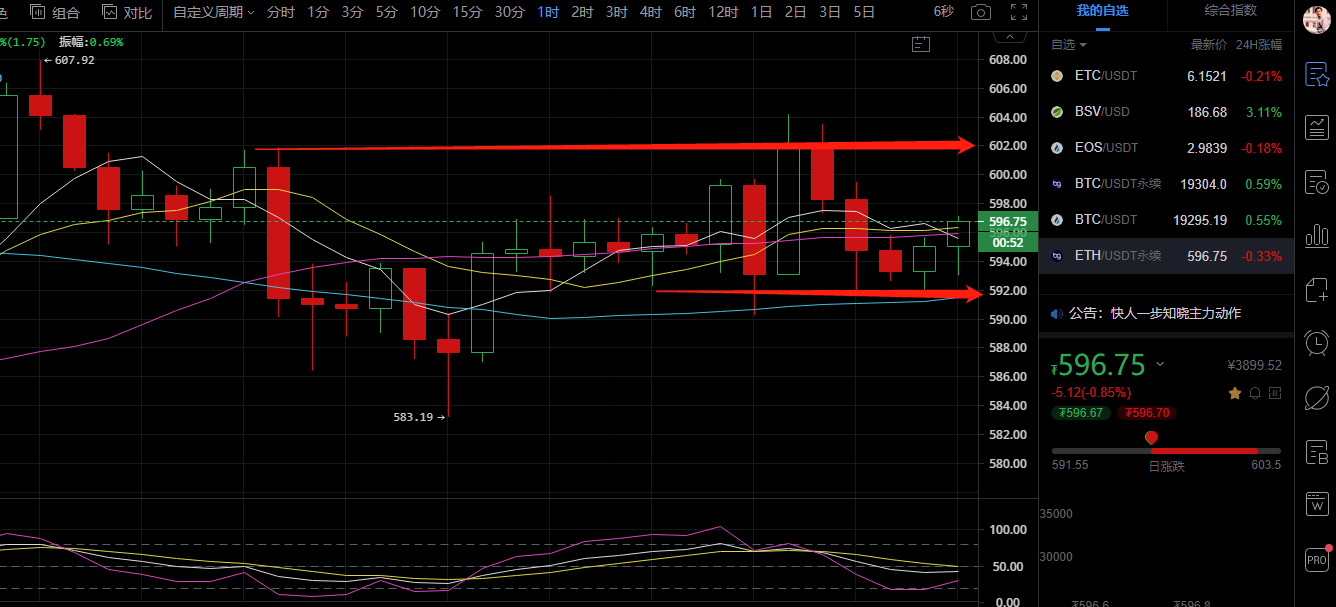Enter fullscreen chart mode

pyautogui.click(x=1018, y=12)
